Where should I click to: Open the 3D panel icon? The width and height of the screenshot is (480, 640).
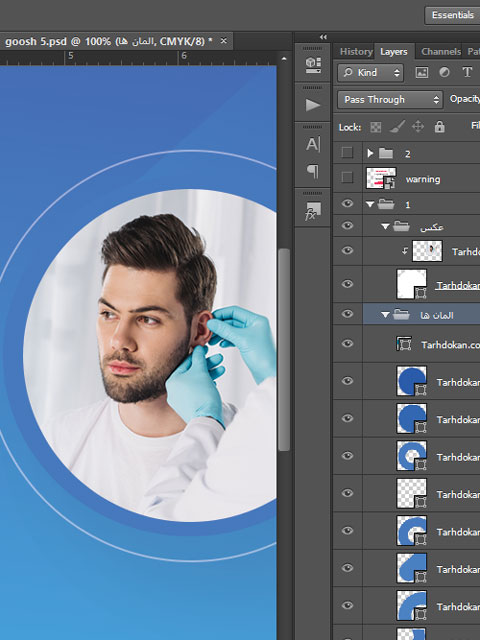(313, 65)
